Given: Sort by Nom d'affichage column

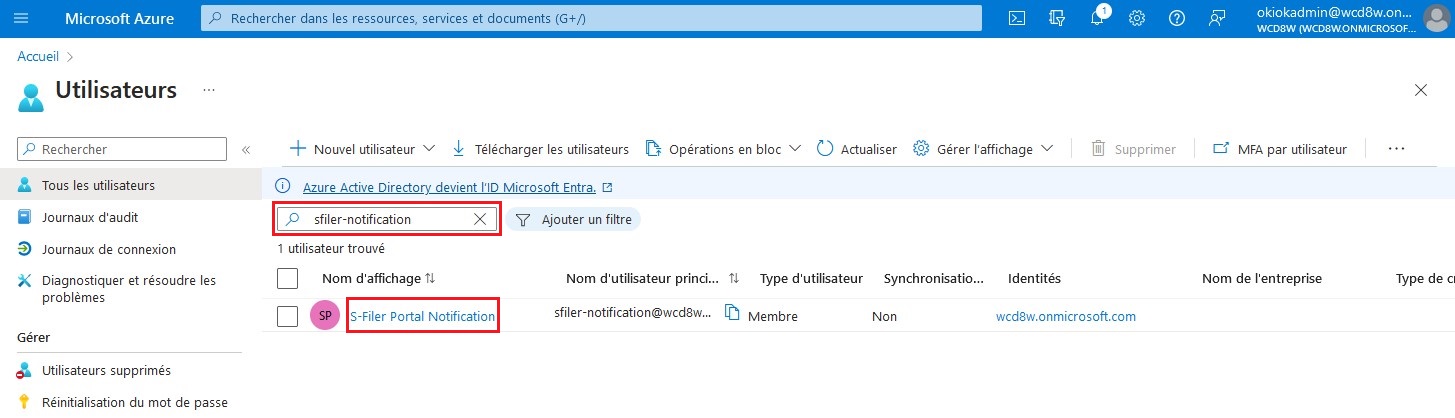Looking at the screenshot, I should [x=379, y=278].
